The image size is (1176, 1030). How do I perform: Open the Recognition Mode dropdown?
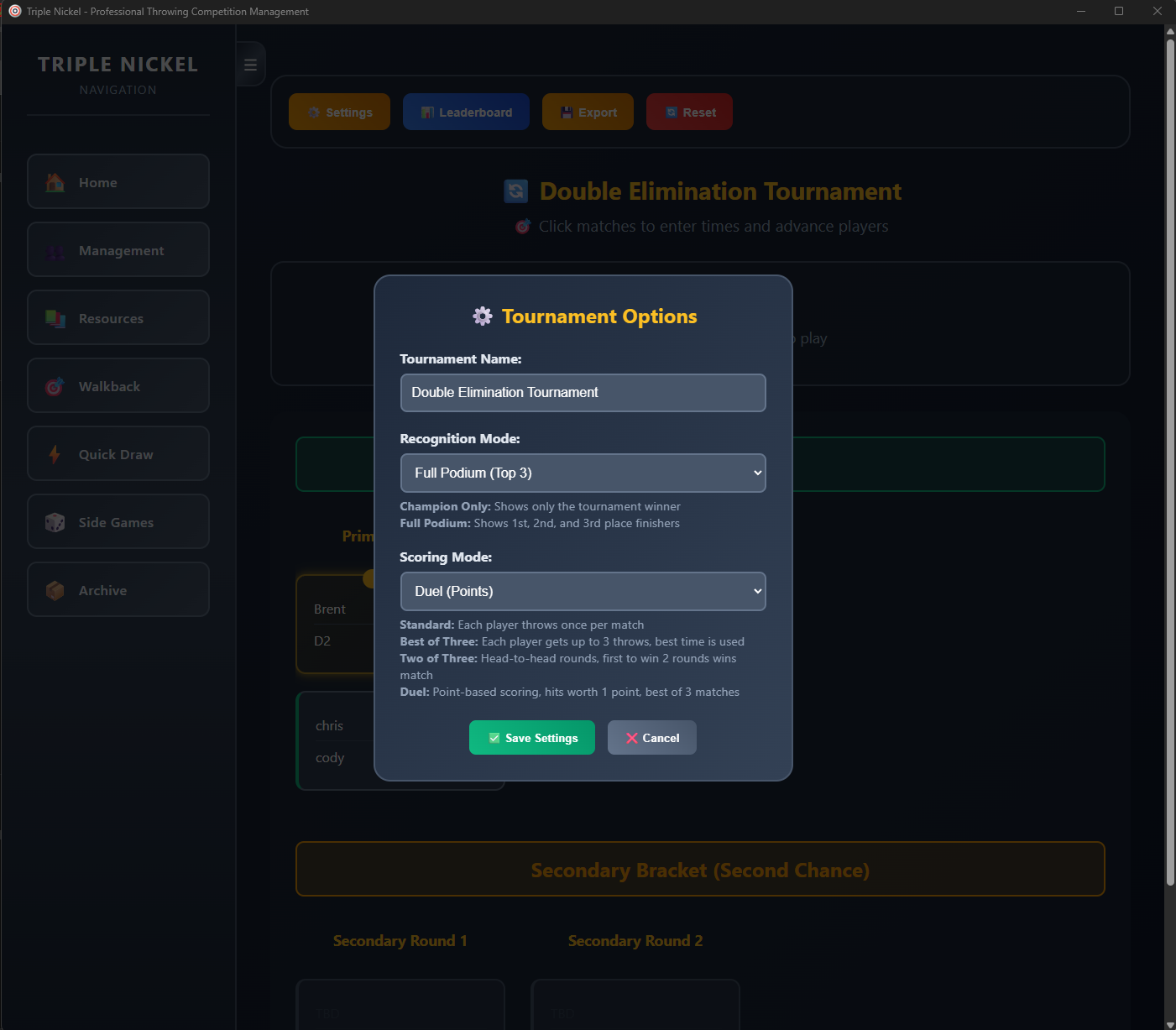[583, 473]
